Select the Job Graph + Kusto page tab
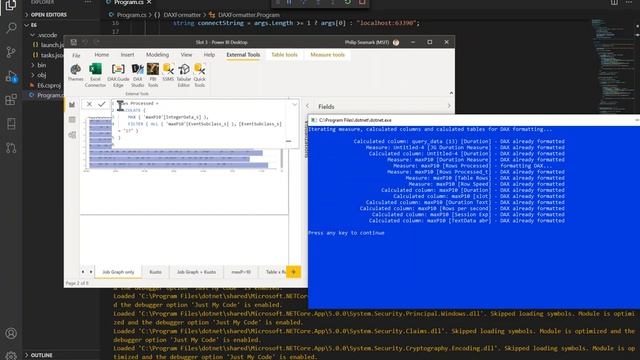The image size is (640, 360). click(x=196, y=272)
